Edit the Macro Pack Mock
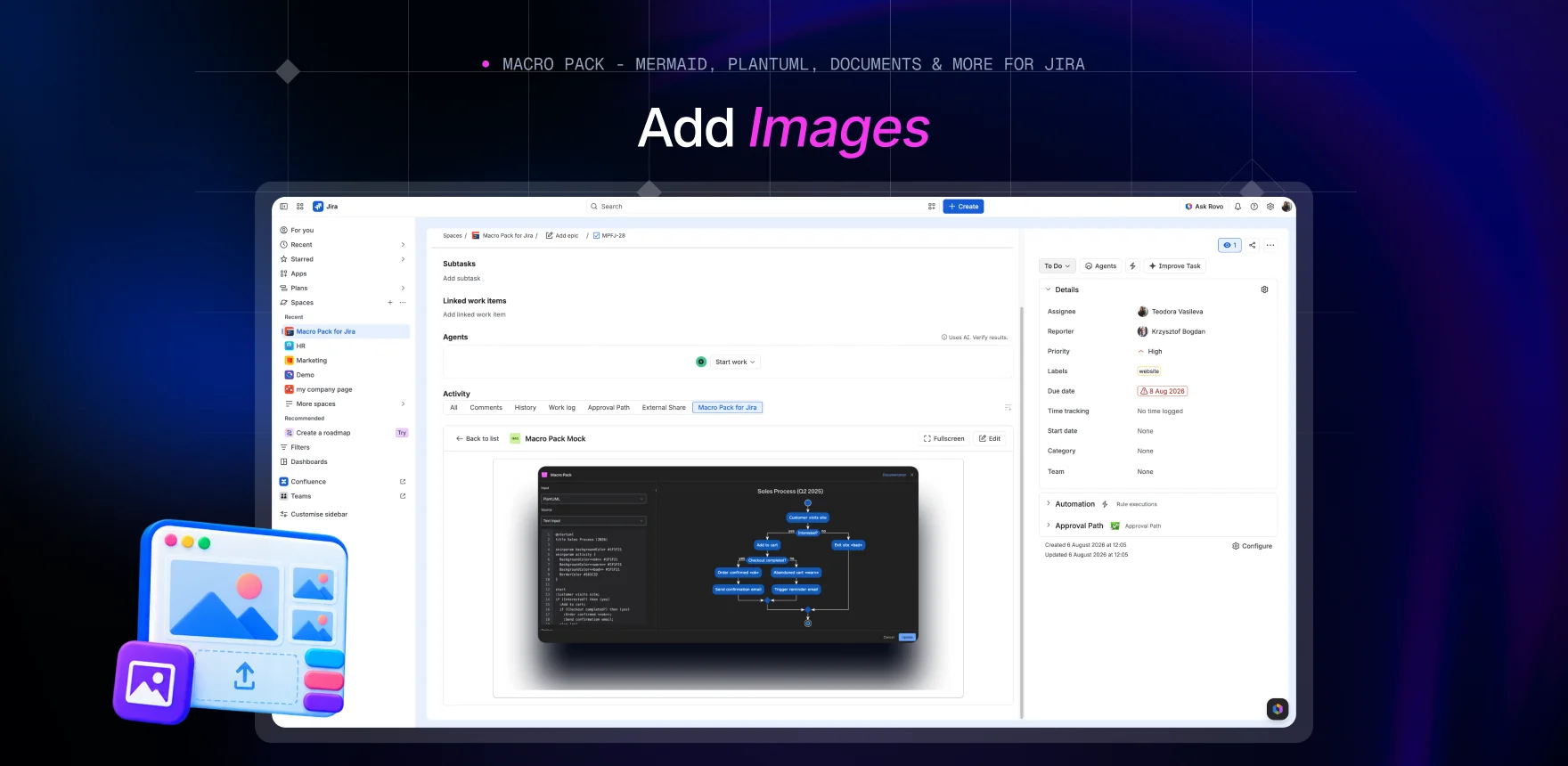Screen dimensions: 1568x766 point(990,439)
